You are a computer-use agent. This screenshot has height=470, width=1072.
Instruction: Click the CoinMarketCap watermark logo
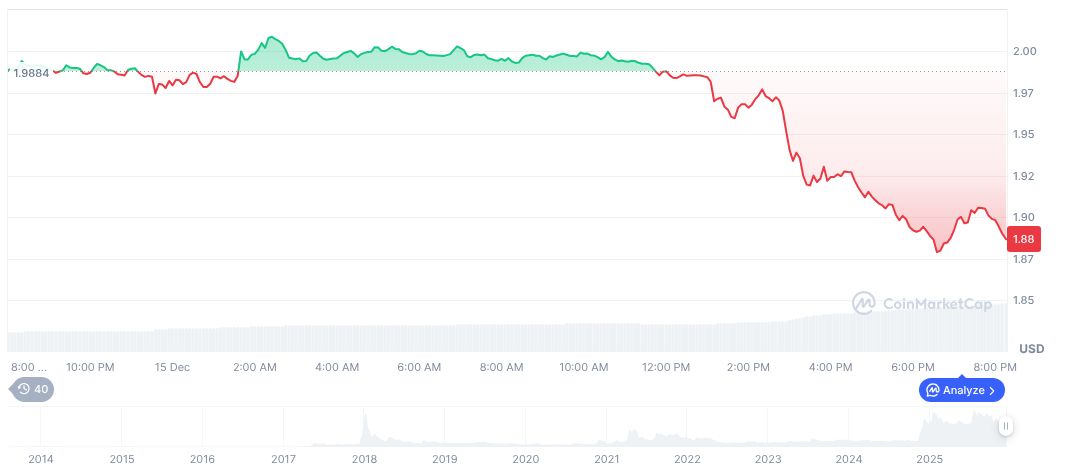pos(865,303)
